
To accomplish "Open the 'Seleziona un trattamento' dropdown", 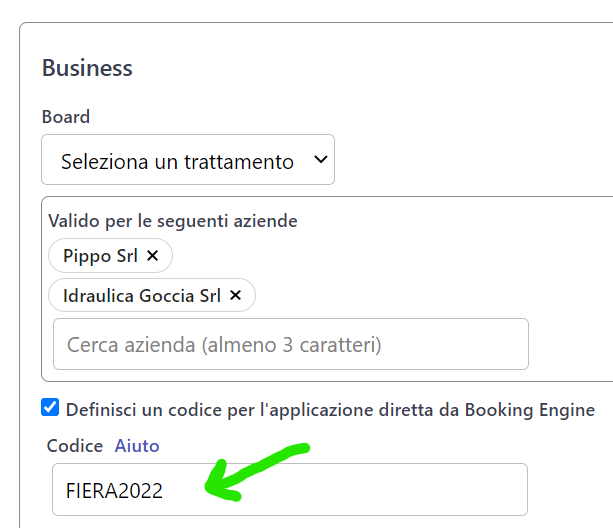I will click(x=187, y=160).
